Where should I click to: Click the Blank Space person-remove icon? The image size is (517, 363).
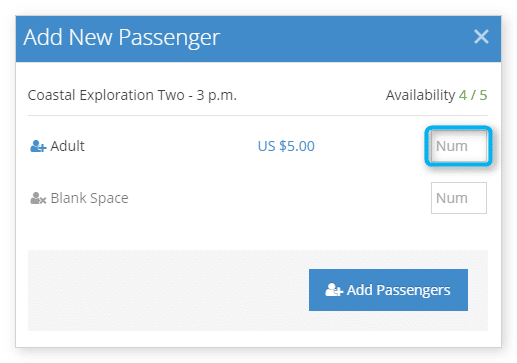[38, 198]
